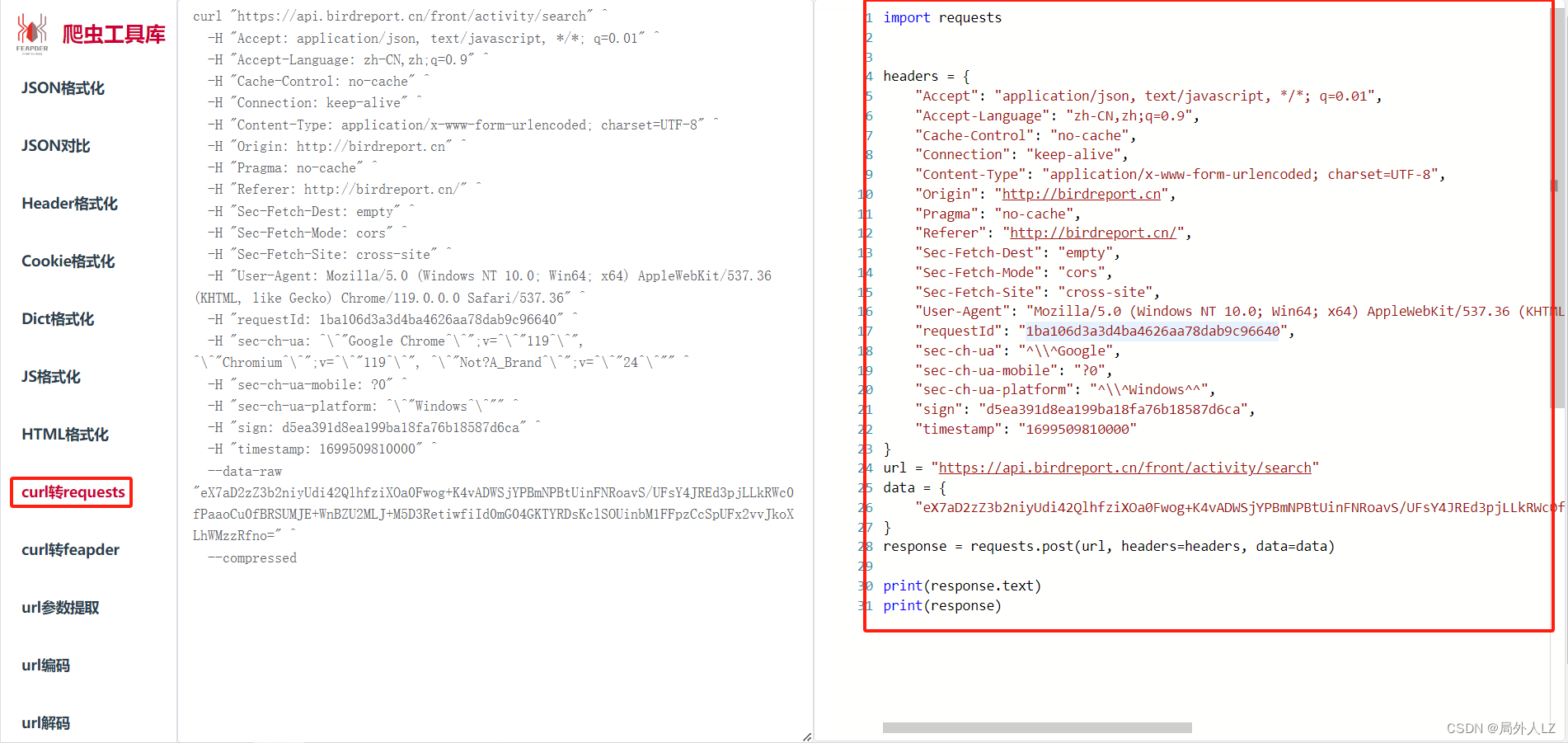Click the "Connection": "keep-alive" output line
This screenshot has height=743, width=1568.
click(1021, 154)
